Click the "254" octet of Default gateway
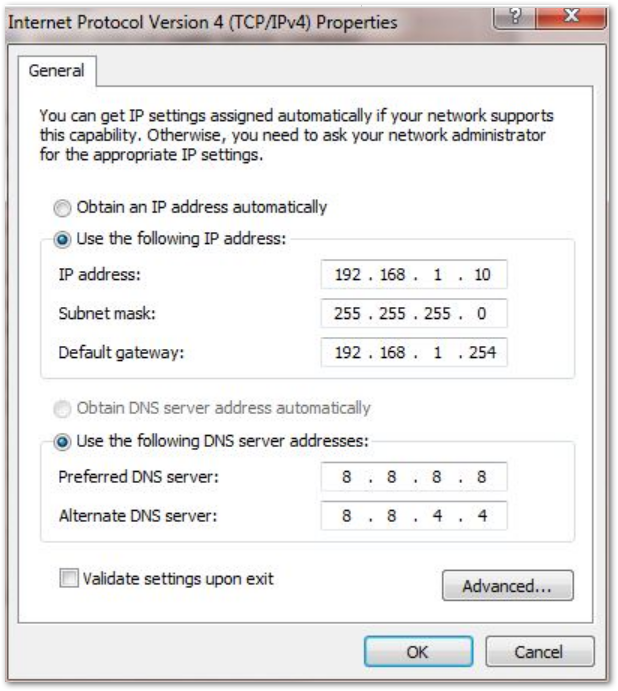 click(481, 352)
